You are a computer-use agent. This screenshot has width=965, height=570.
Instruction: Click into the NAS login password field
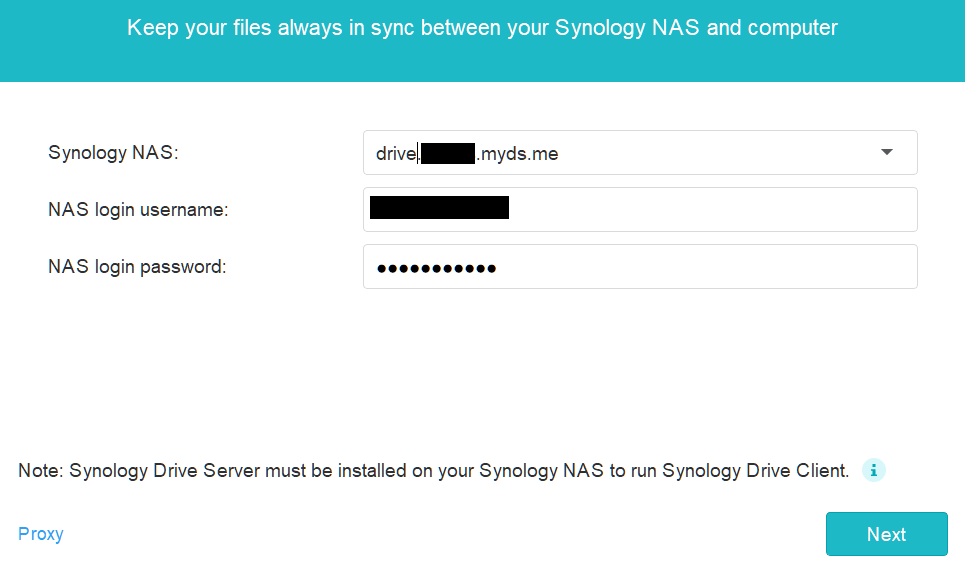coord(640,267)
